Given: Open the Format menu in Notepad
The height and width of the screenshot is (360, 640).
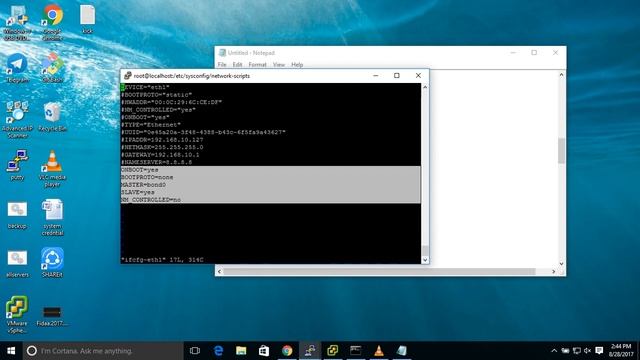Looking at the screenshot, I should click(x=258, y=64).
